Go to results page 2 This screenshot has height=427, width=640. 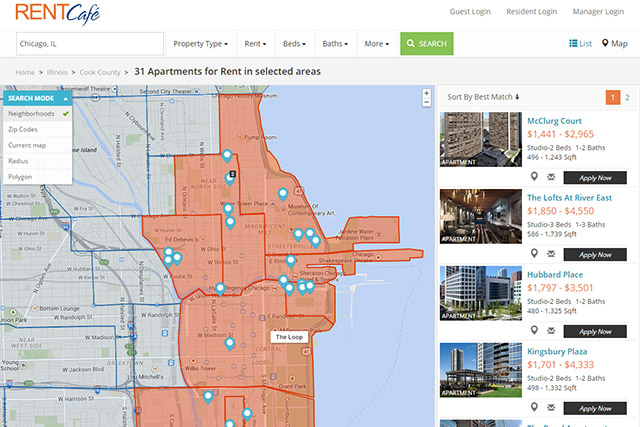(x=627, y=97)
